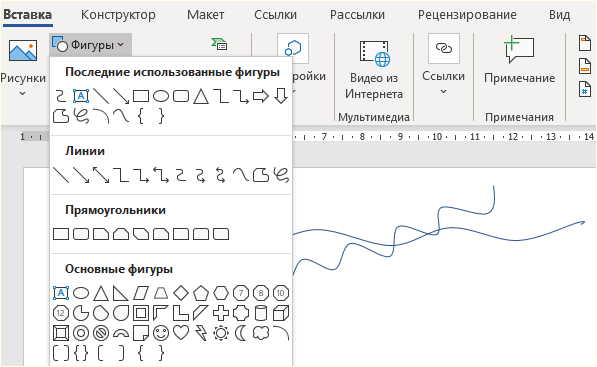Select the curve tool in Линии section
Viewport: 597px width, 367px height.
(241, 175)
